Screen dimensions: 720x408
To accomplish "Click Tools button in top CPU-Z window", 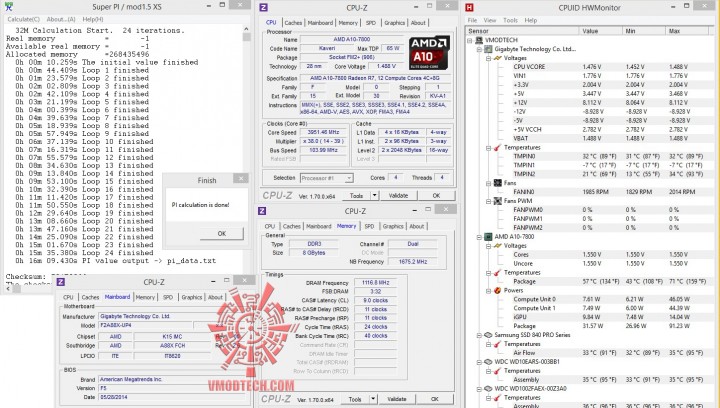I will click(x=356, y=196).
